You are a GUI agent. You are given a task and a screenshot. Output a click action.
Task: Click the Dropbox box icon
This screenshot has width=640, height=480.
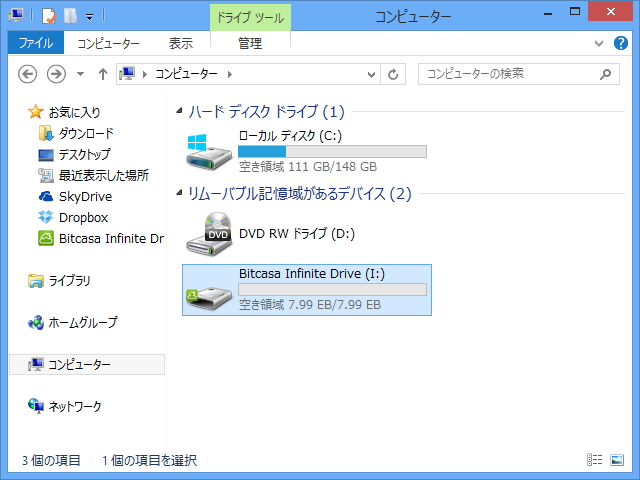[46, 217]
